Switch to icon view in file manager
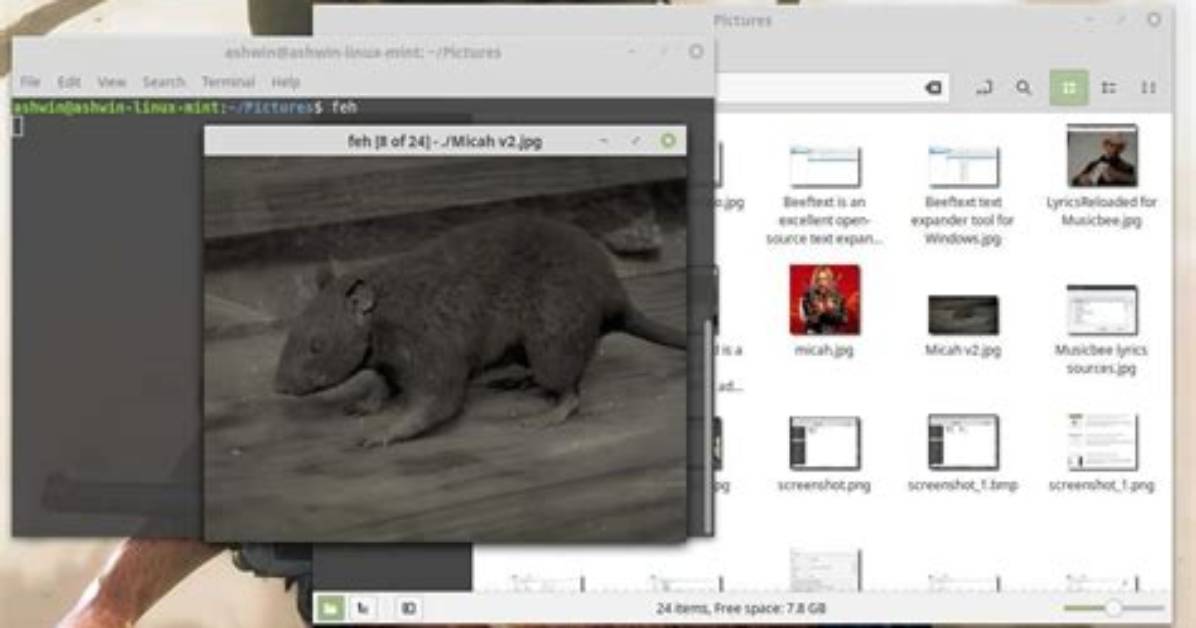The width and height of the screenshot is (1196, 628). coord(1069,88)
